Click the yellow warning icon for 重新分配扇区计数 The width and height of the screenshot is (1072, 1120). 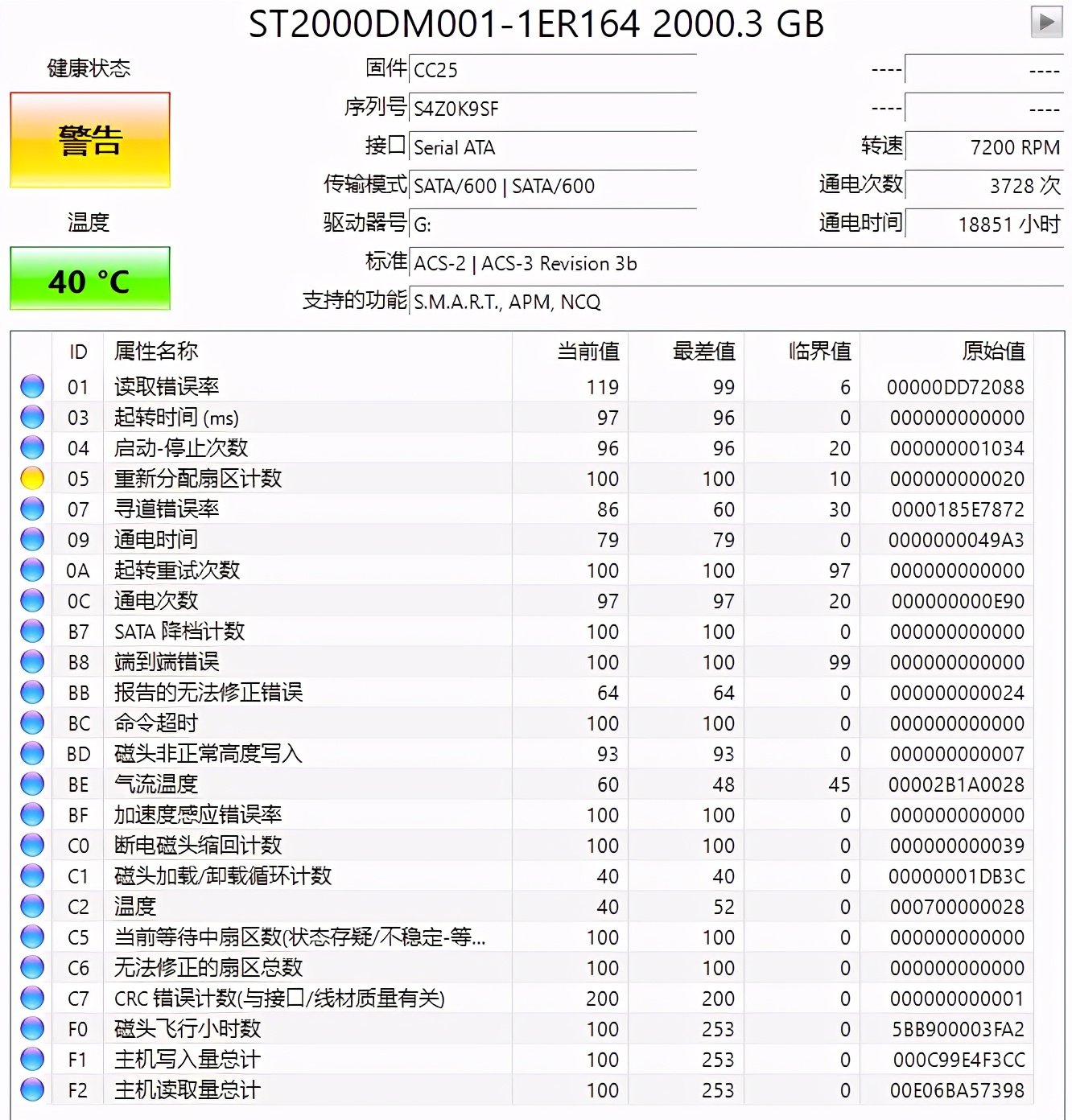[32, 479]
